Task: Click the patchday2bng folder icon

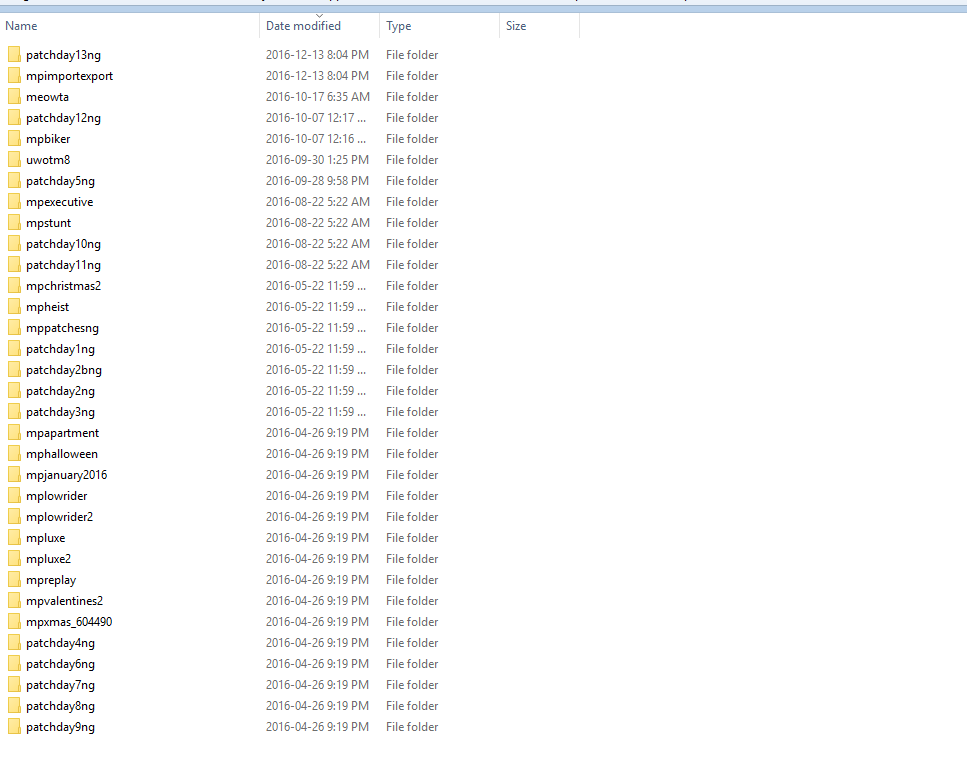Action: pos(14,369)
